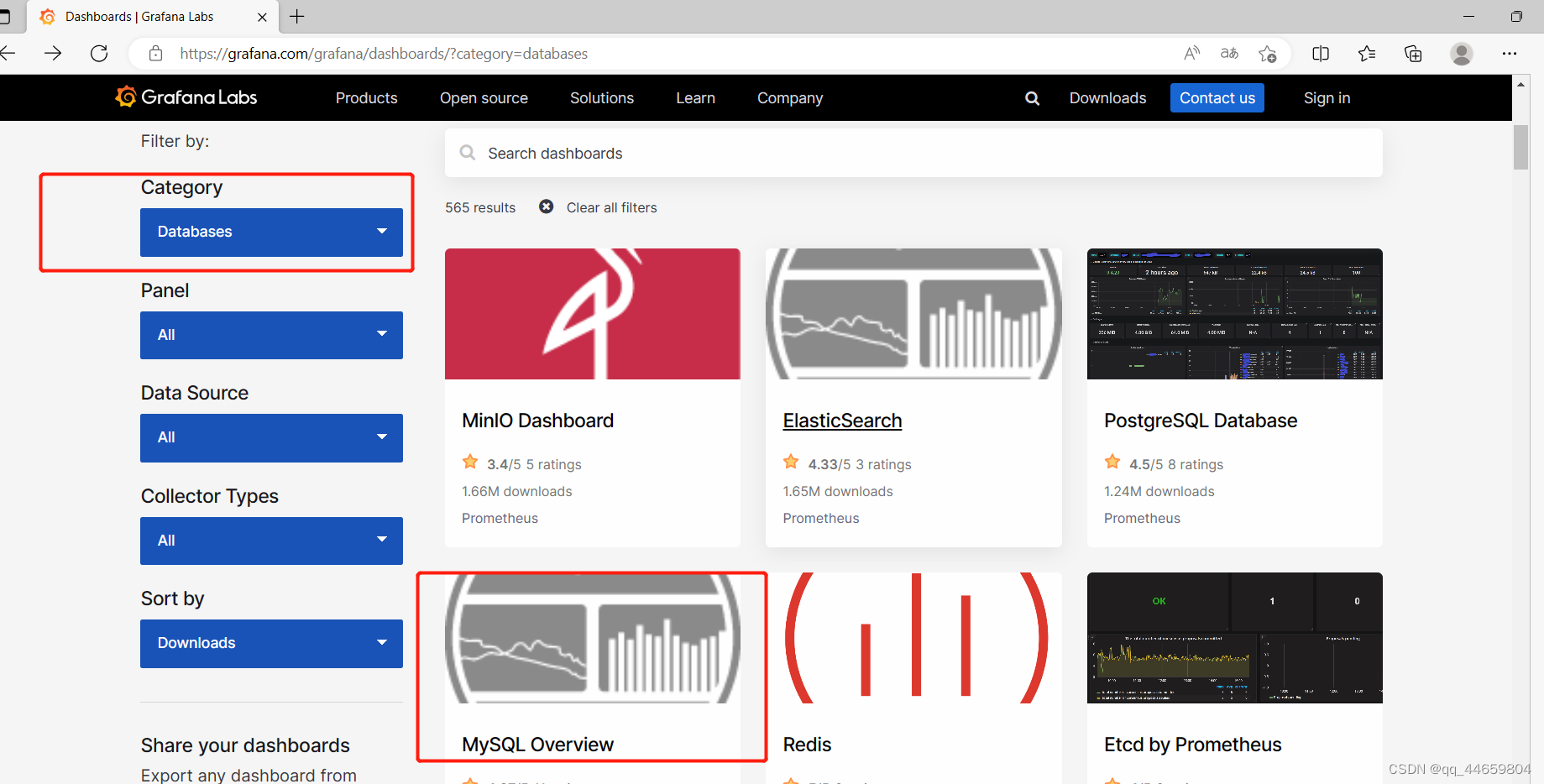This screenshot has height=784, width=1544.
Task: Click the browser profile avatar
Action: tap(1462, 54)
